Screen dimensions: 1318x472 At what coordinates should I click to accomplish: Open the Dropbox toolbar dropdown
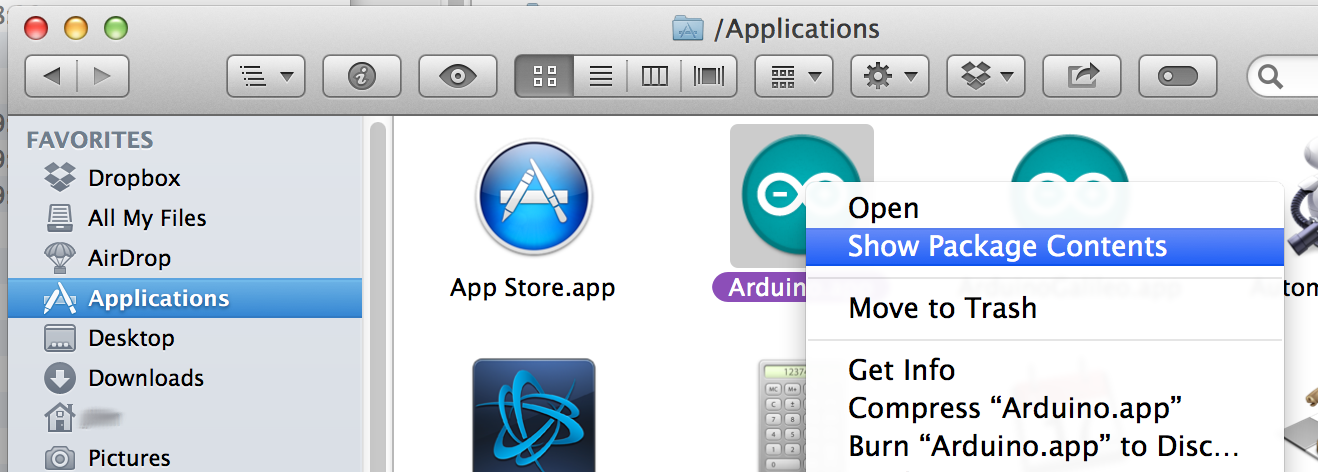point(985,75)
